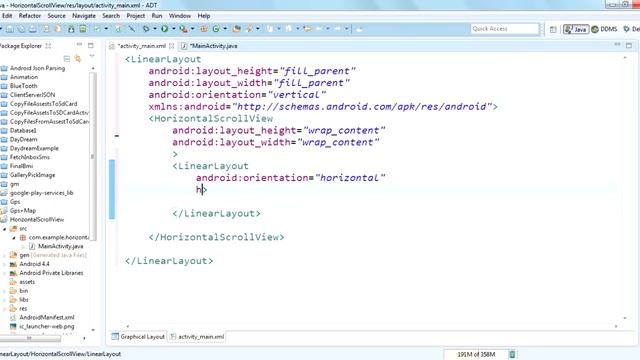This screenshot has height=360, width=640.
Task: Click Collapse All in Package Explorer
Action: click(x=67, y=59)
